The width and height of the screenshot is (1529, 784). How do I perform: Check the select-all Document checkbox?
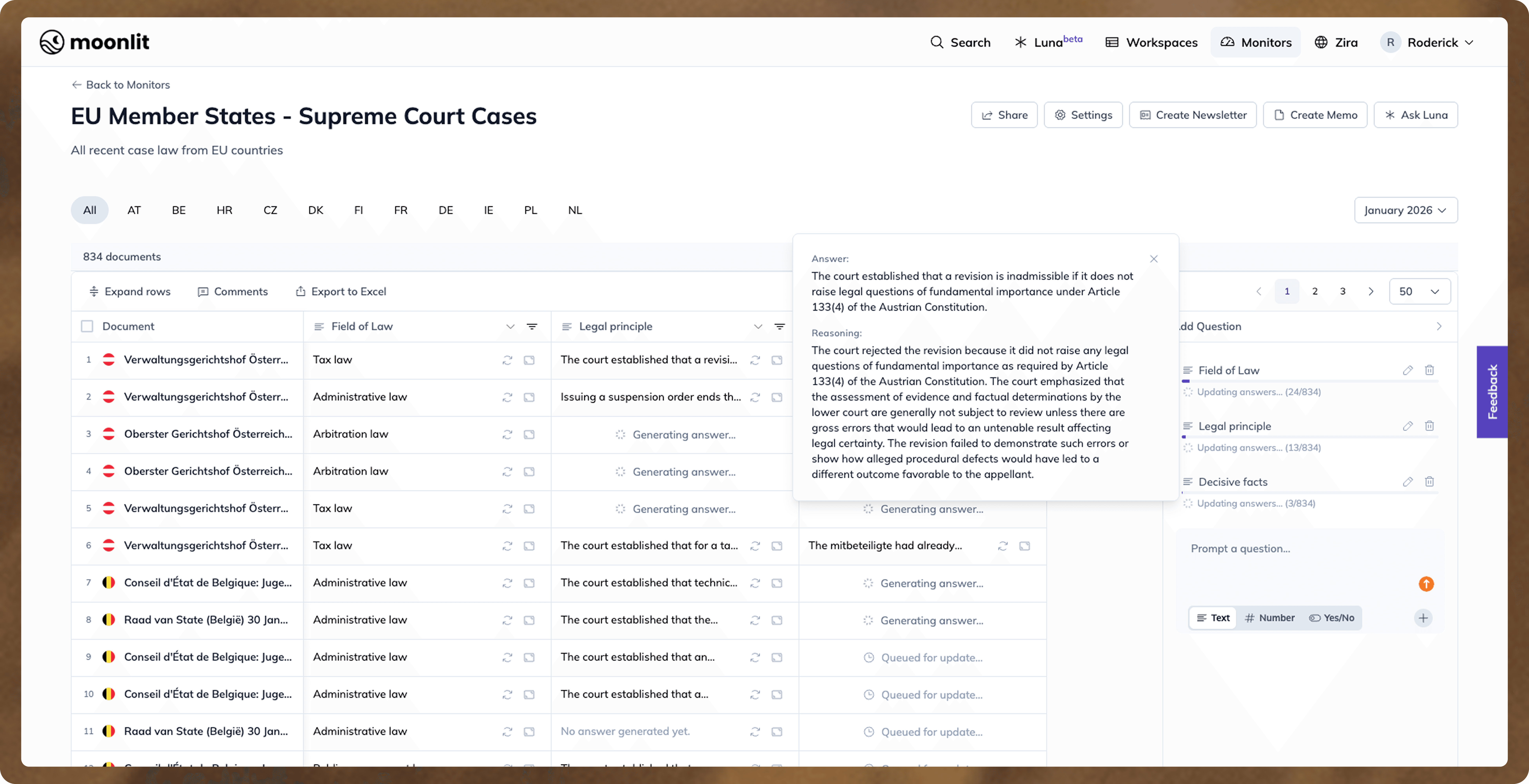(x=87, y=326)
